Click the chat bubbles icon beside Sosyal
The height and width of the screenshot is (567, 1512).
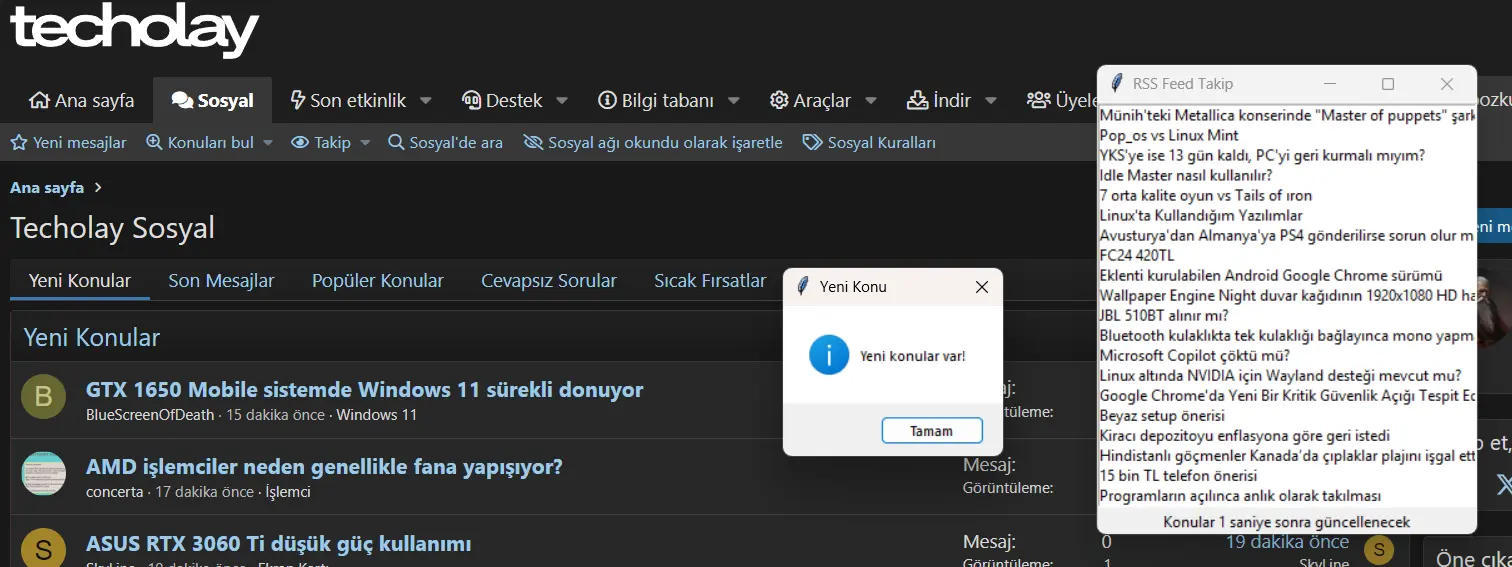pyautogui.click(x=182, y=100)
